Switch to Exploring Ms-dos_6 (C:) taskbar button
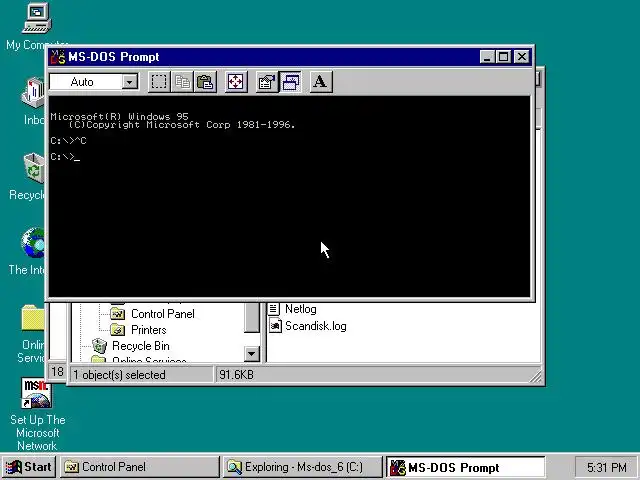This screenshot has height=480, width=640. [x=302, y=467]
